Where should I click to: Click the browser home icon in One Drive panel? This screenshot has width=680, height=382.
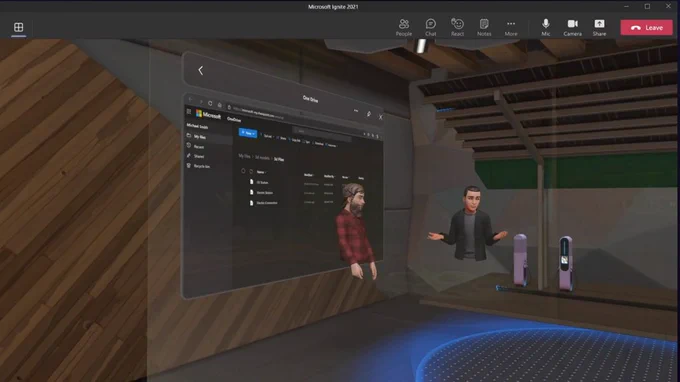[x=219, y=105]
